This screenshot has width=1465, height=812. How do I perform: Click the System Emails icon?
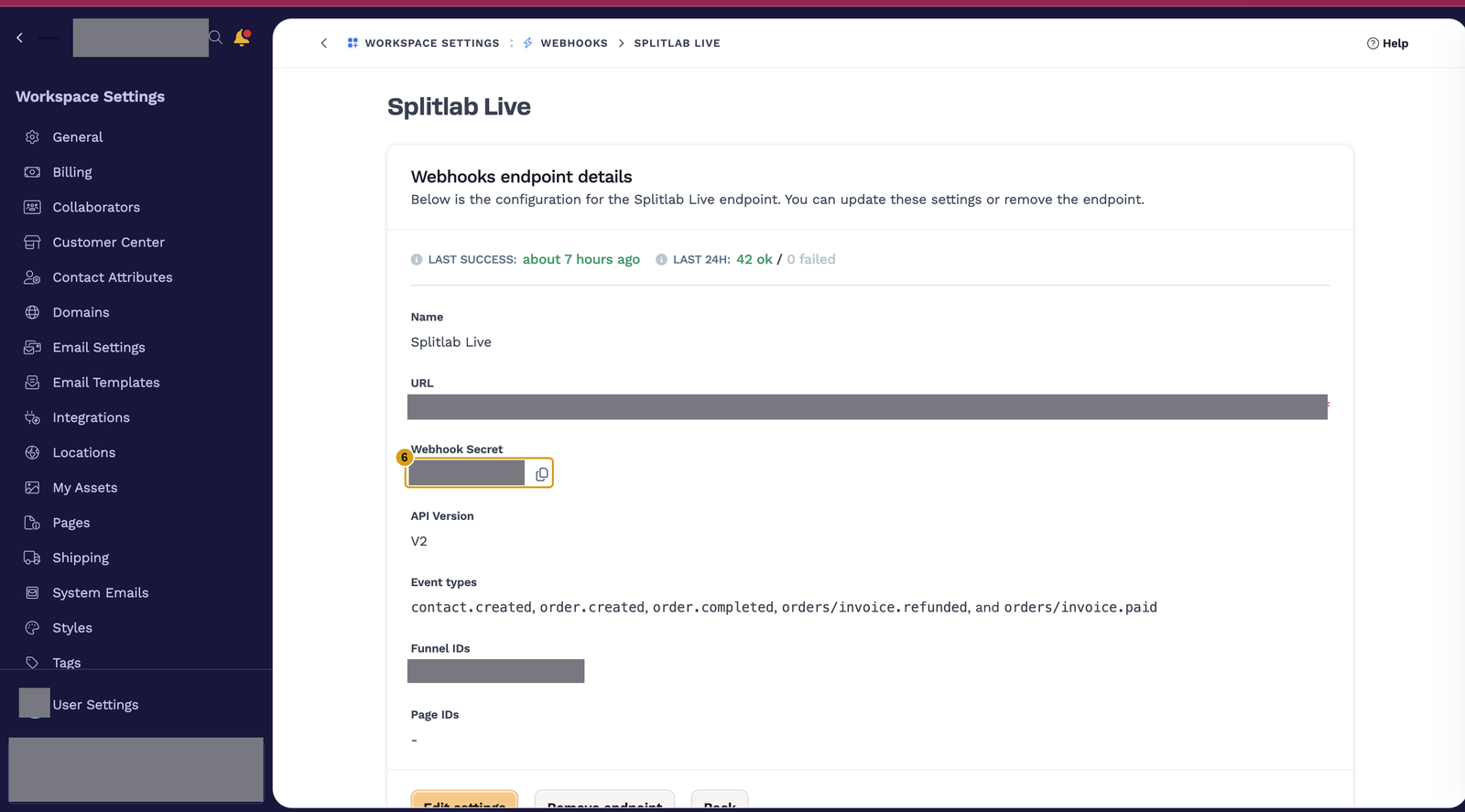[32, 593]
